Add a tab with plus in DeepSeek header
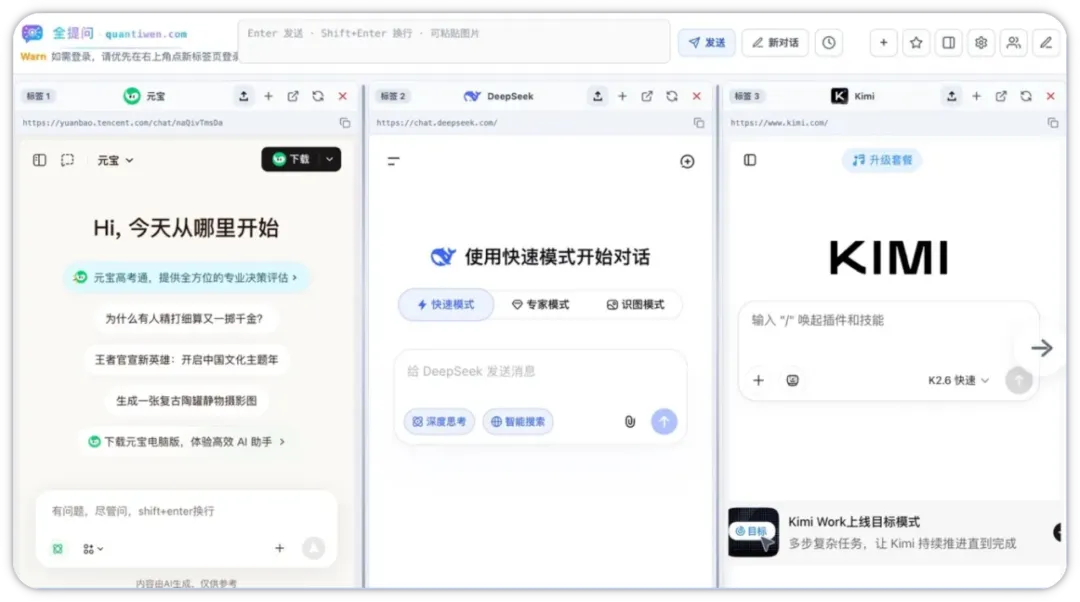 tap(623, 96)
